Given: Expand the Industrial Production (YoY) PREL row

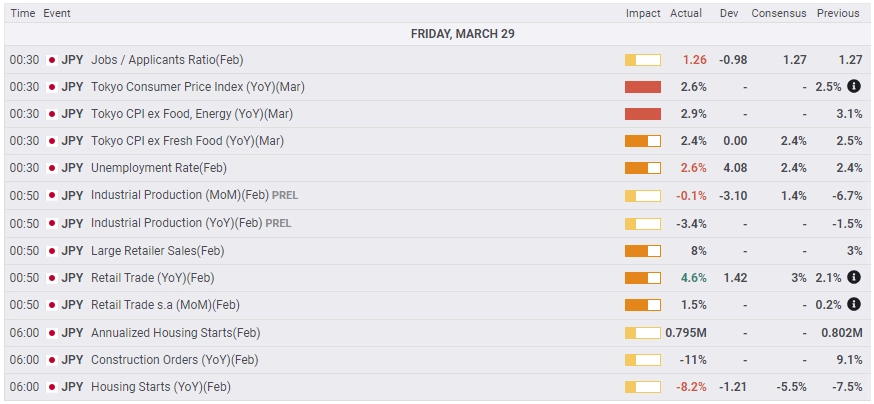Looking at the screenshot, I should 436,223.
